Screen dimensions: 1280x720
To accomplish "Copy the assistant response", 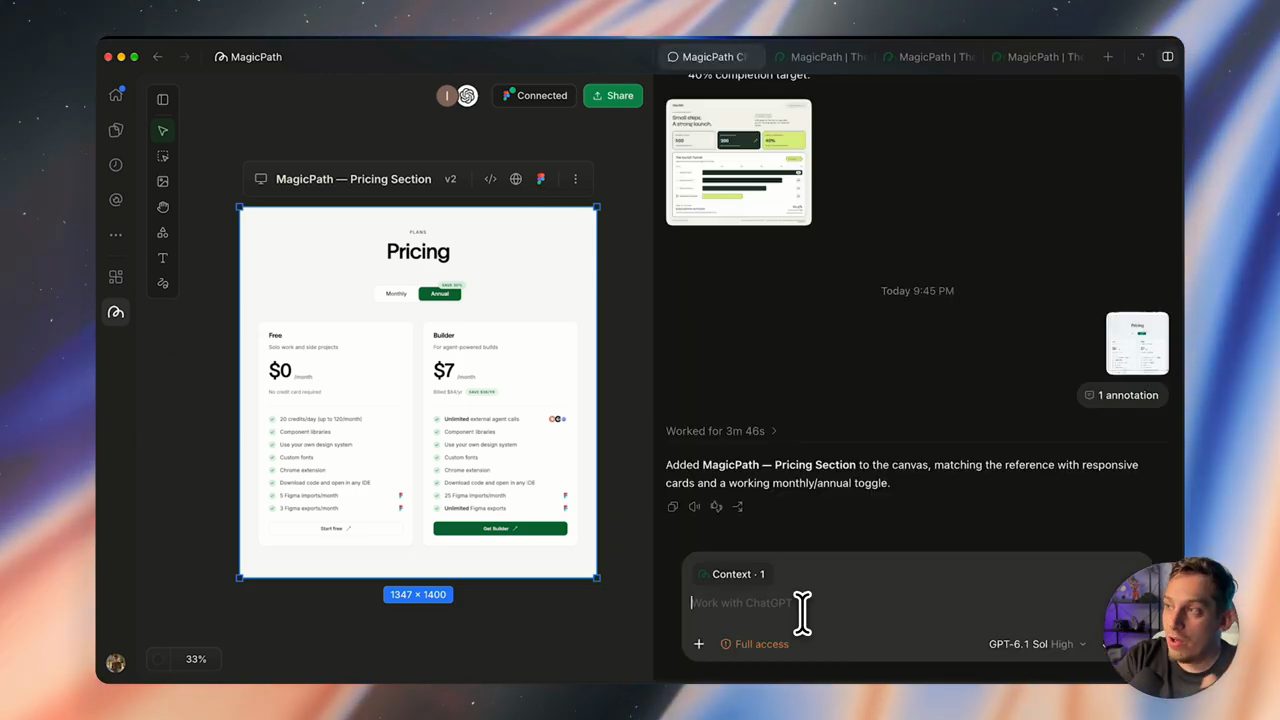I will (x=672, y=507).
